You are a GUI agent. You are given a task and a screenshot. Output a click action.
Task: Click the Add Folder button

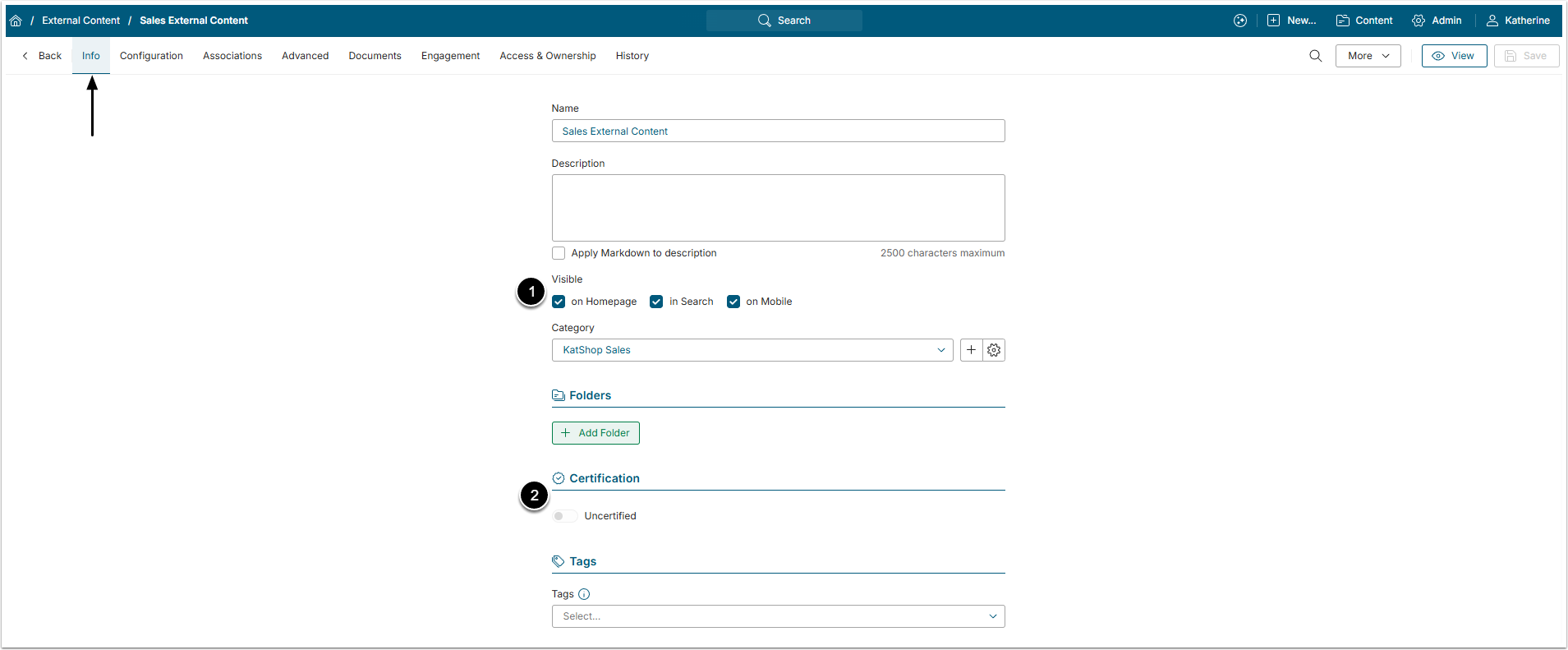(x=595, y=433)
